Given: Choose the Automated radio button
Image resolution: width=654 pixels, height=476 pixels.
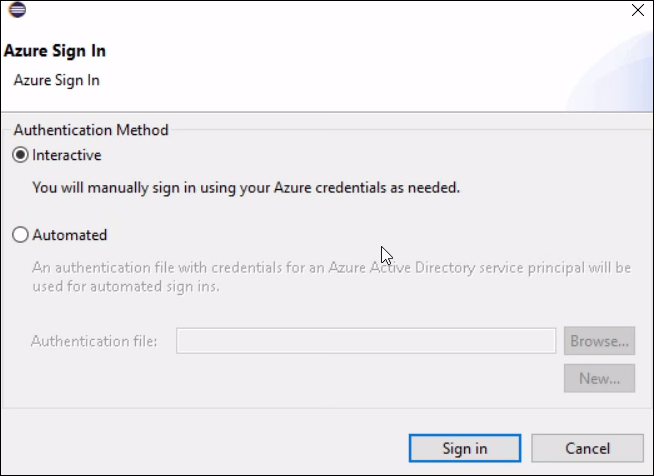Looking at the screenshot, I should coord(20,236).
